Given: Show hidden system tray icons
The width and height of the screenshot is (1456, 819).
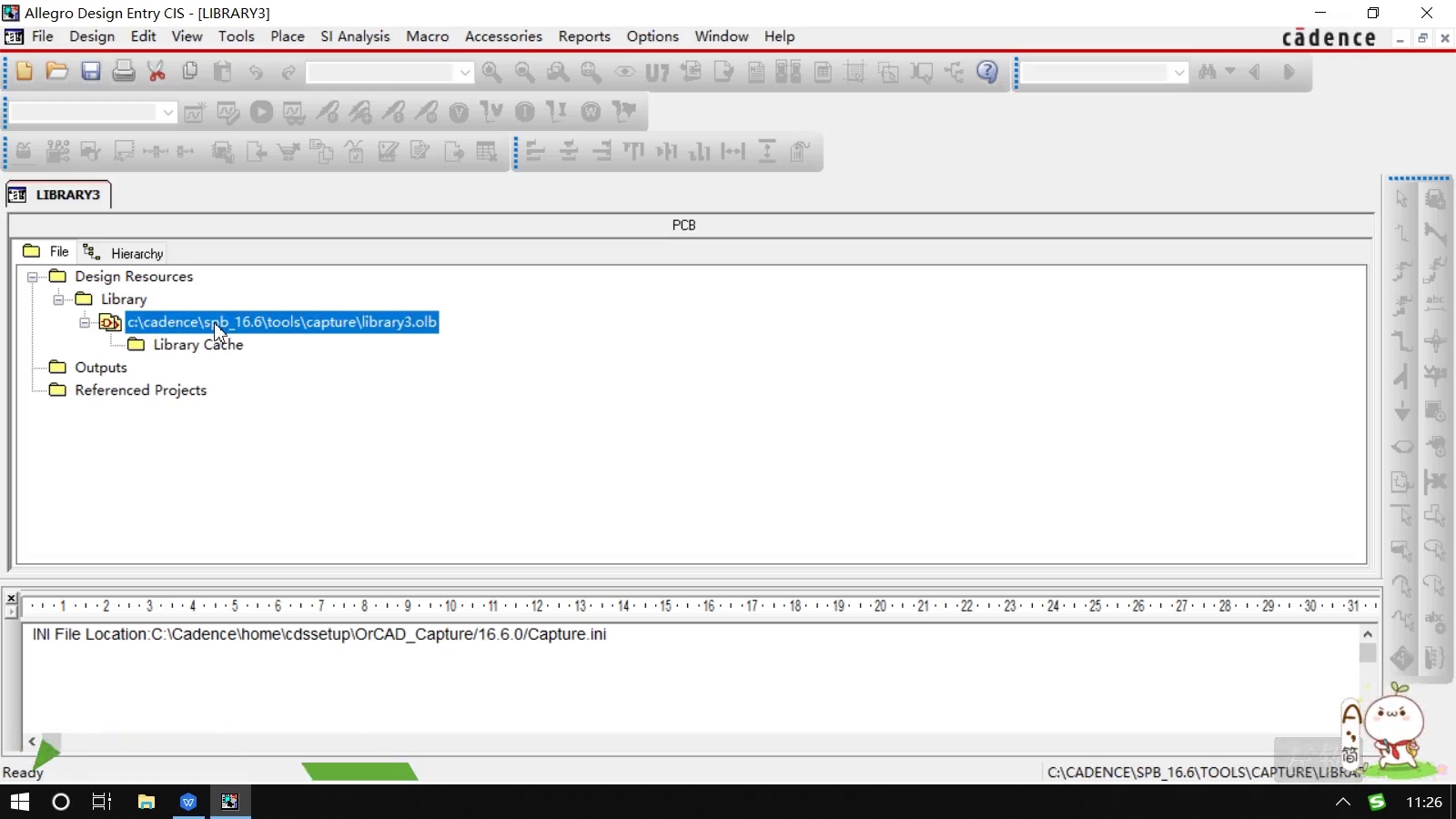Looking at the screenshot, I should coord(1342,802).
